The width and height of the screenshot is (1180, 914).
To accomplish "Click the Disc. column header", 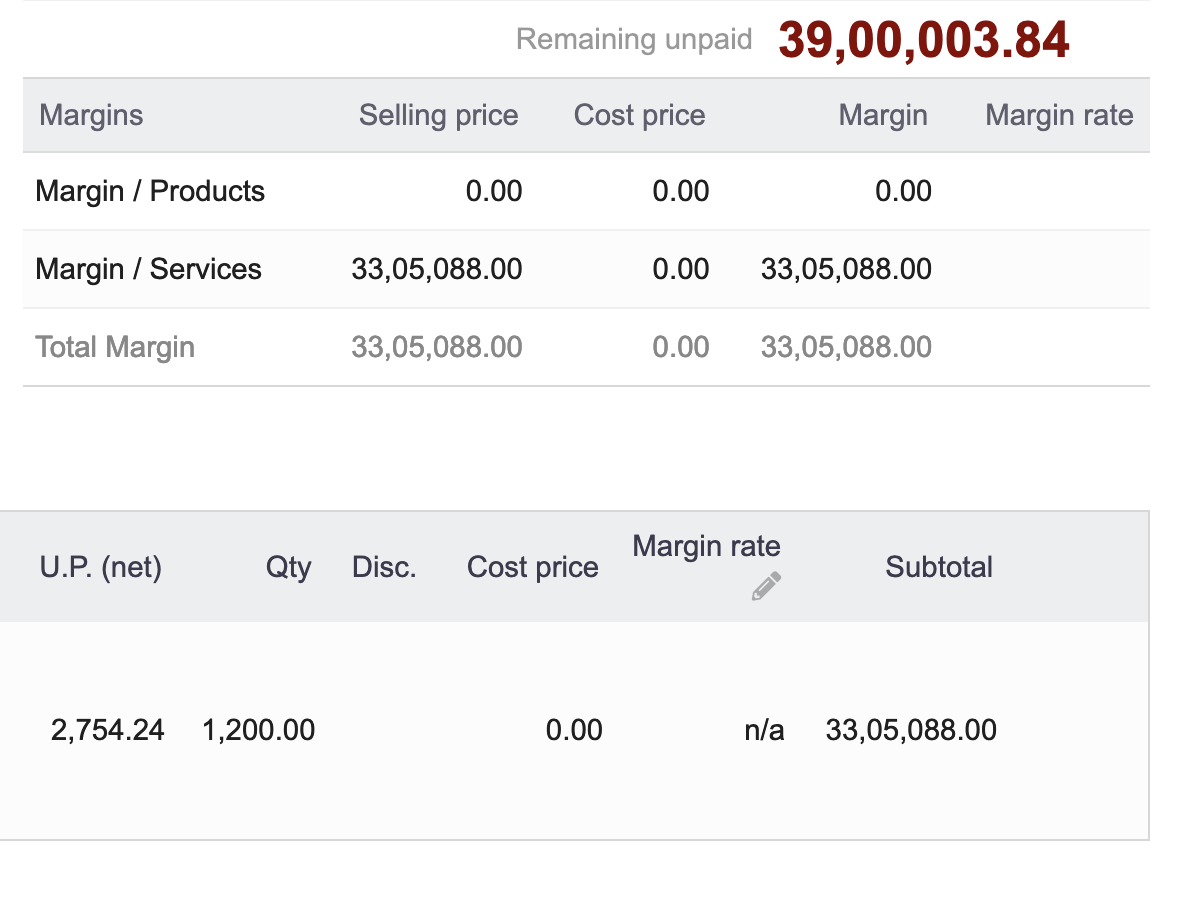I will pyautogui.click(x=384, y=567).
